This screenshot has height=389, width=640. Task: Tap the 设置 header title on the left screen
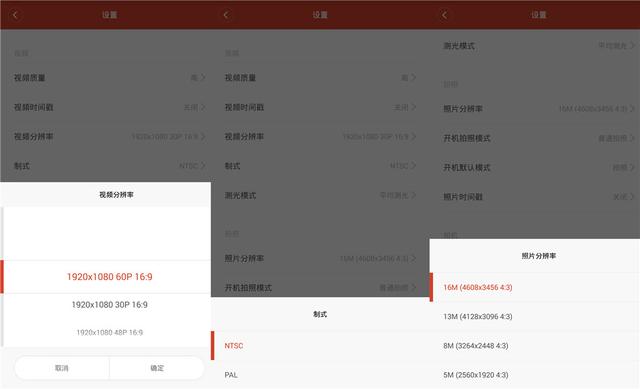(109, 15)
